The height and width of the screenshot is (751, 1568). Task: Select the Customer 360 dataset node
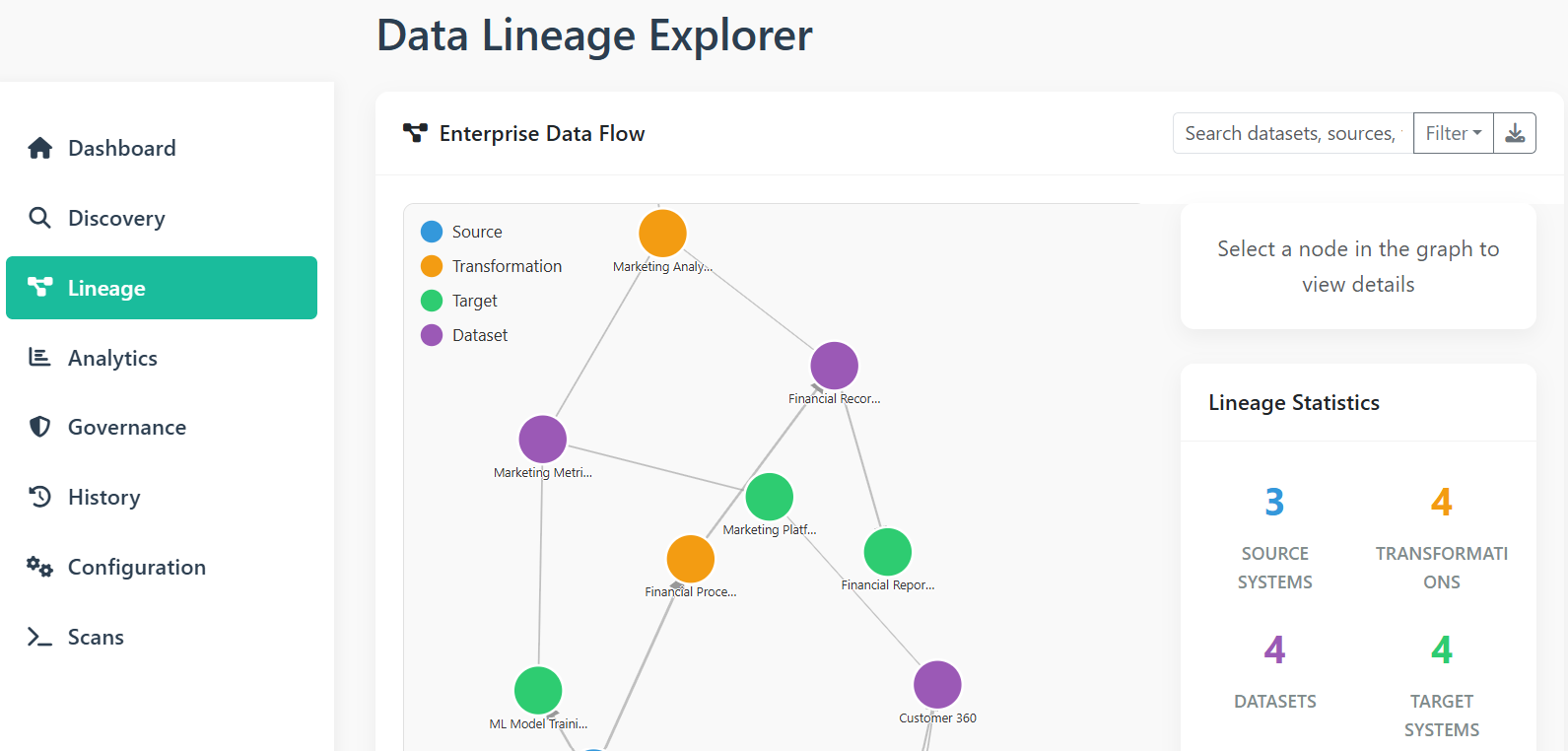pos(937,685)
